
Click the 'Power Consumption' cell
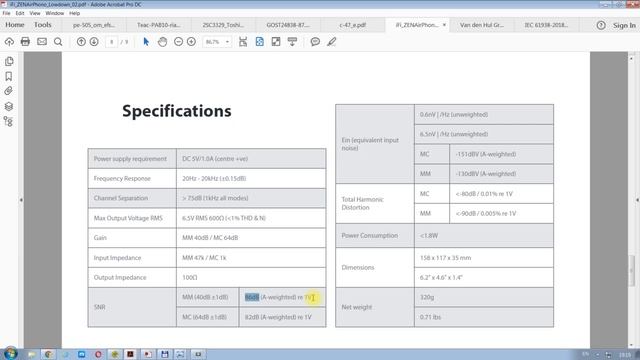pos(375,236)
